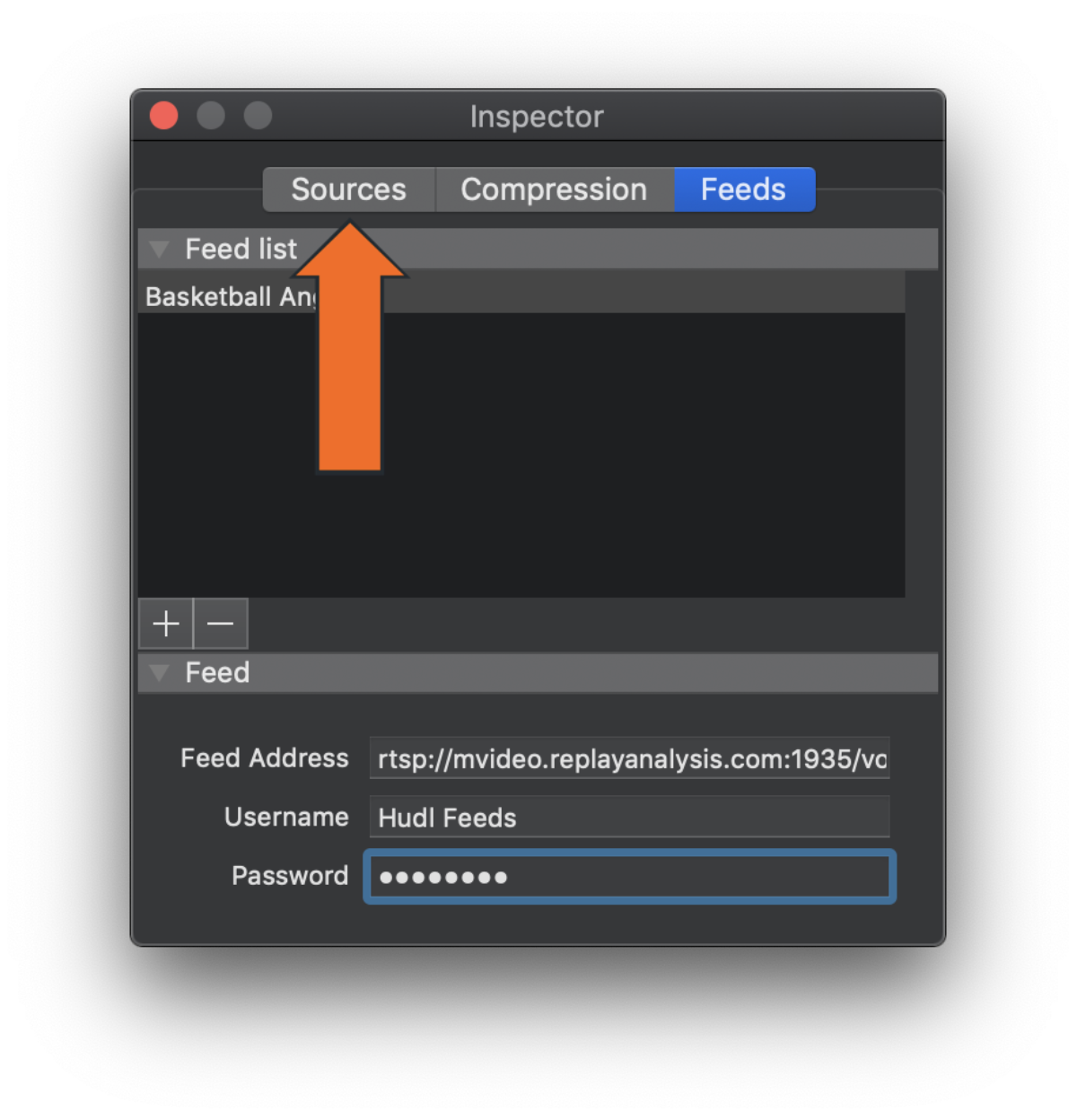
Task: Click the zoom button on Inspector
Action: tap(257, 116)
